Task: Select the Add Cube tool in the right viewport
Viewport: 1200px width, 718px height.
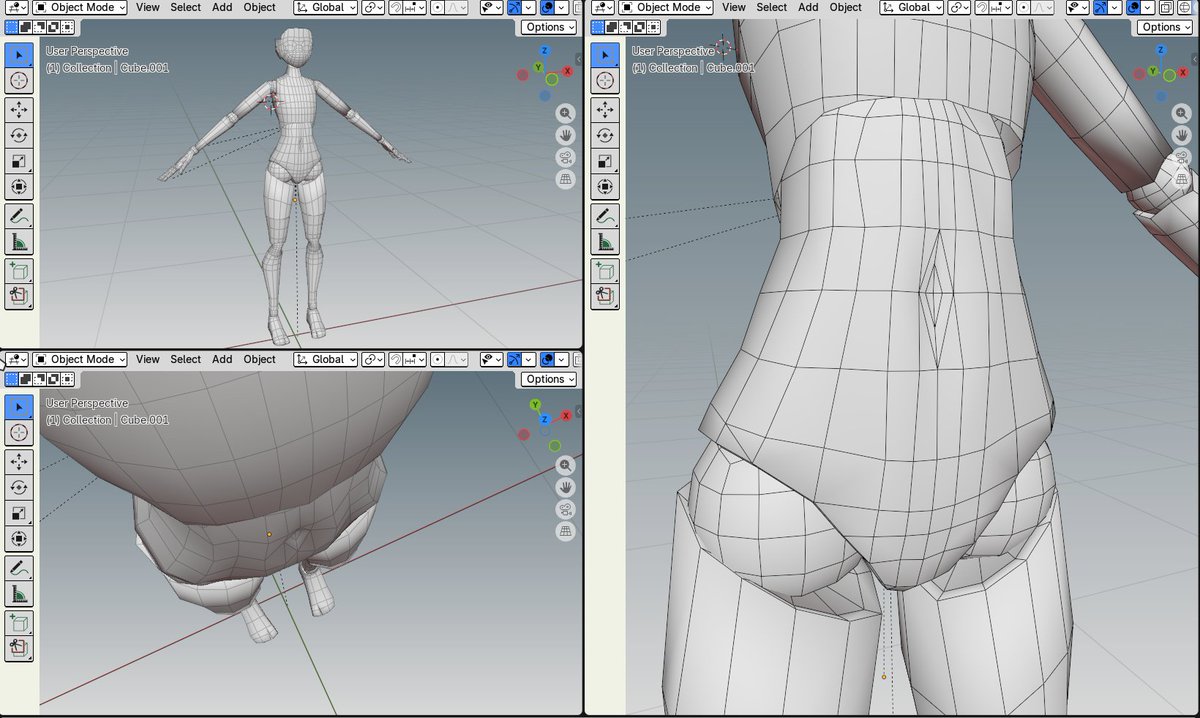Action: coord(605,271)
